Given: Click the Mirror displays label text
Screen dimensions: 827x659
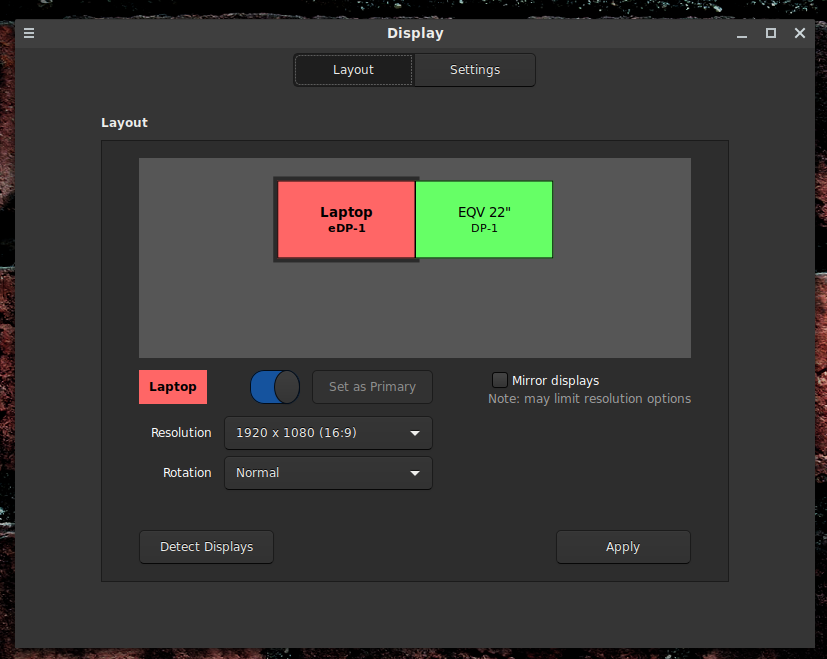Looking at the screenshot, I should click(555, 380).
